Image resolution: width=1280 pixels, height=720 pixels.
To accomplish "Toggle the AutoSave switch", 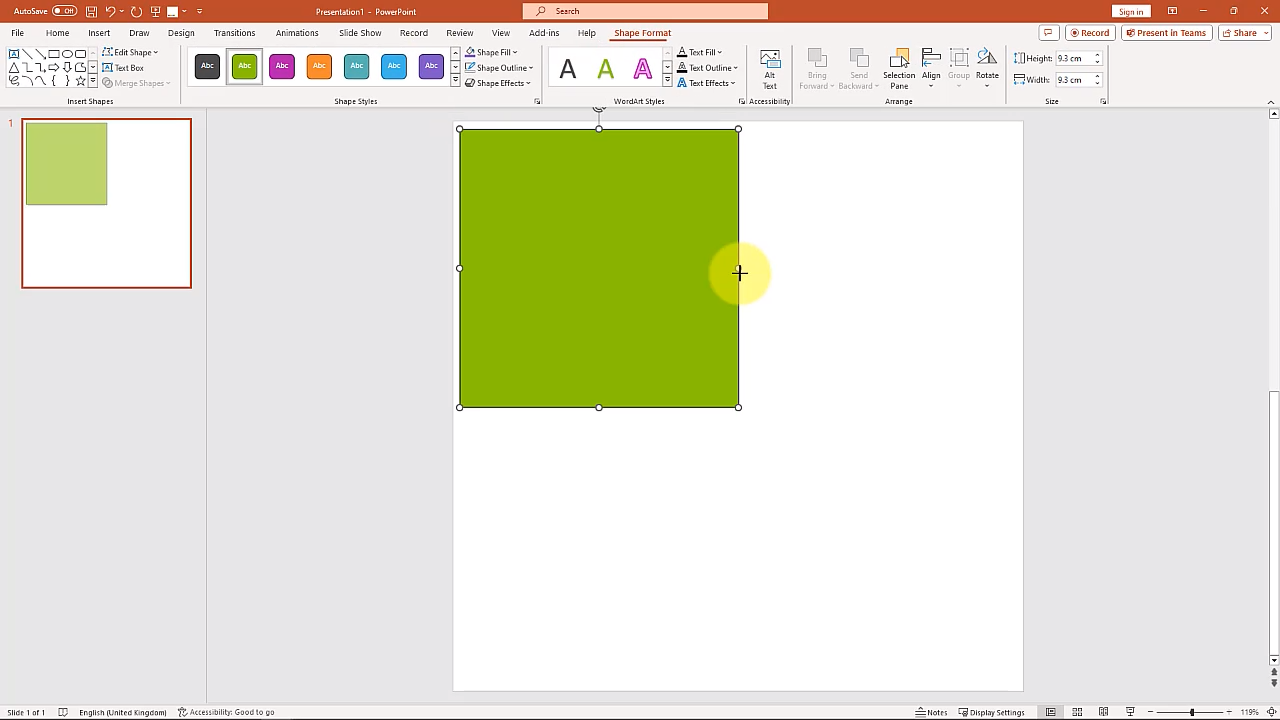I will click(64, 11).
